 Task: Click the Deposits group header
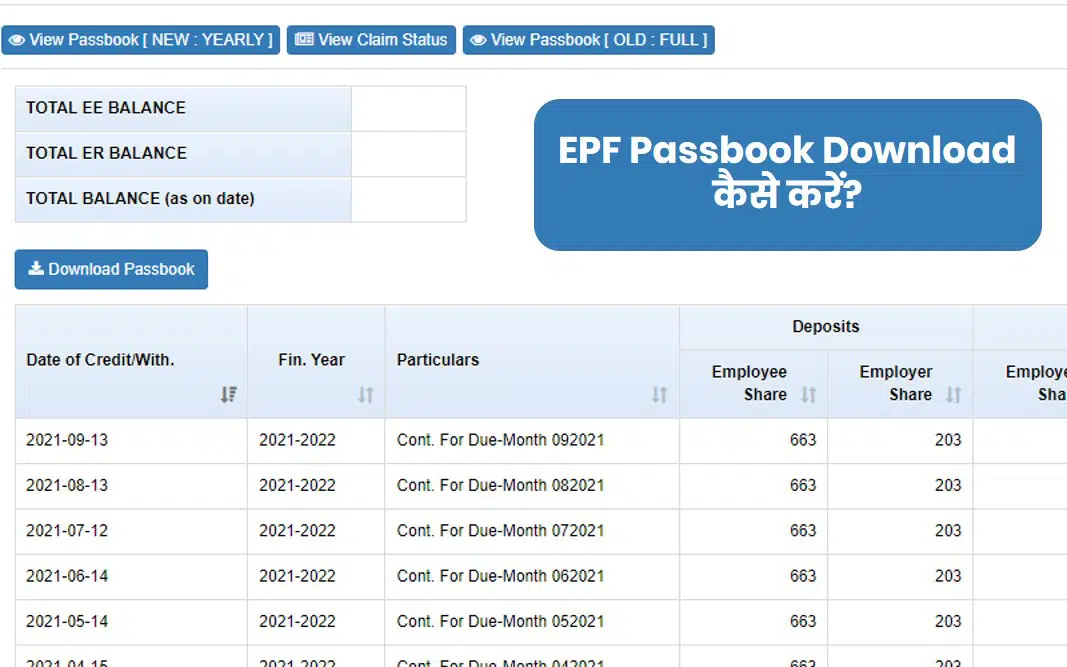(x=825, y=327)
